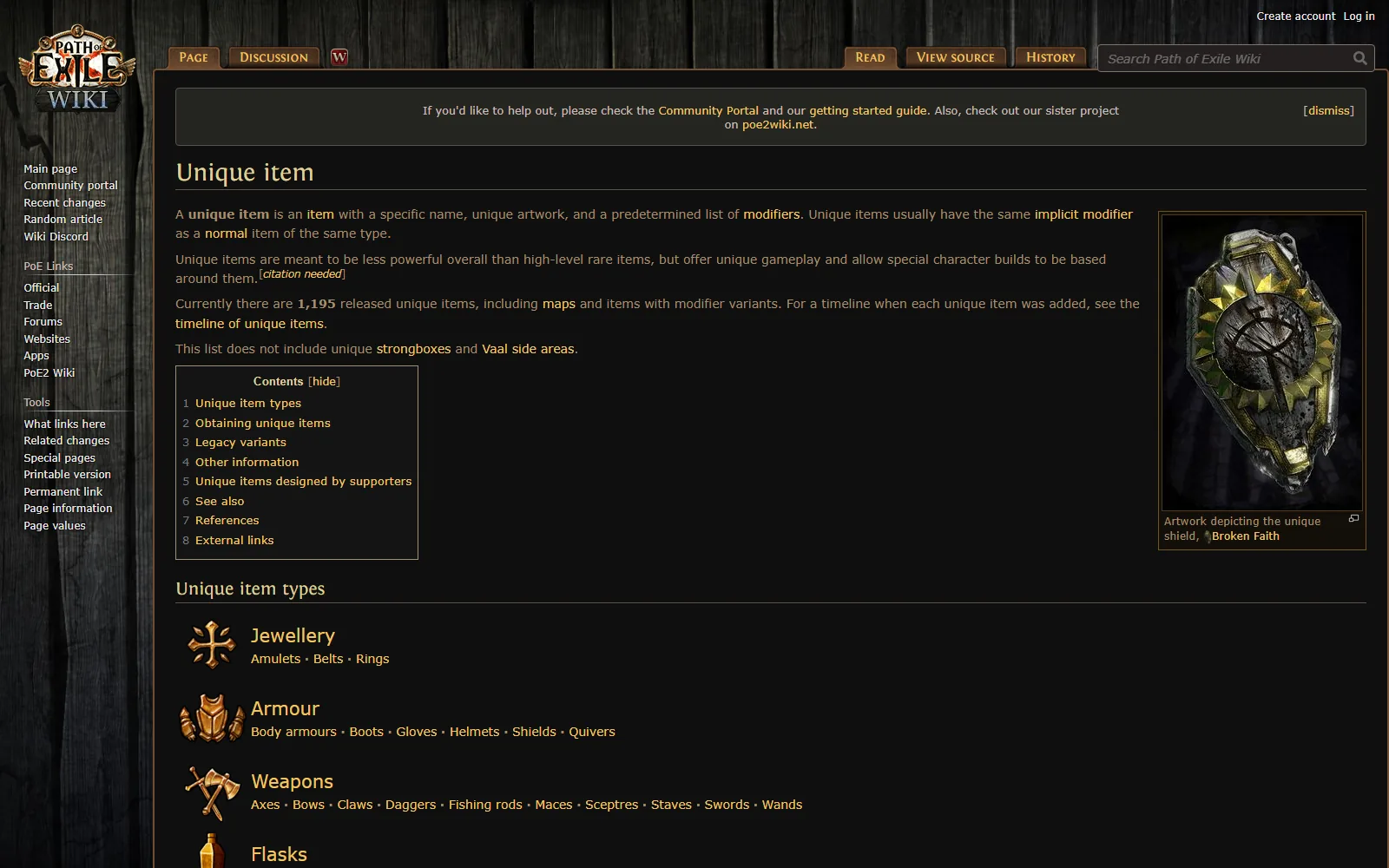This screenshot has height=868, width=1389.
Task: Open Related changes tool
Action: point(66,440)
